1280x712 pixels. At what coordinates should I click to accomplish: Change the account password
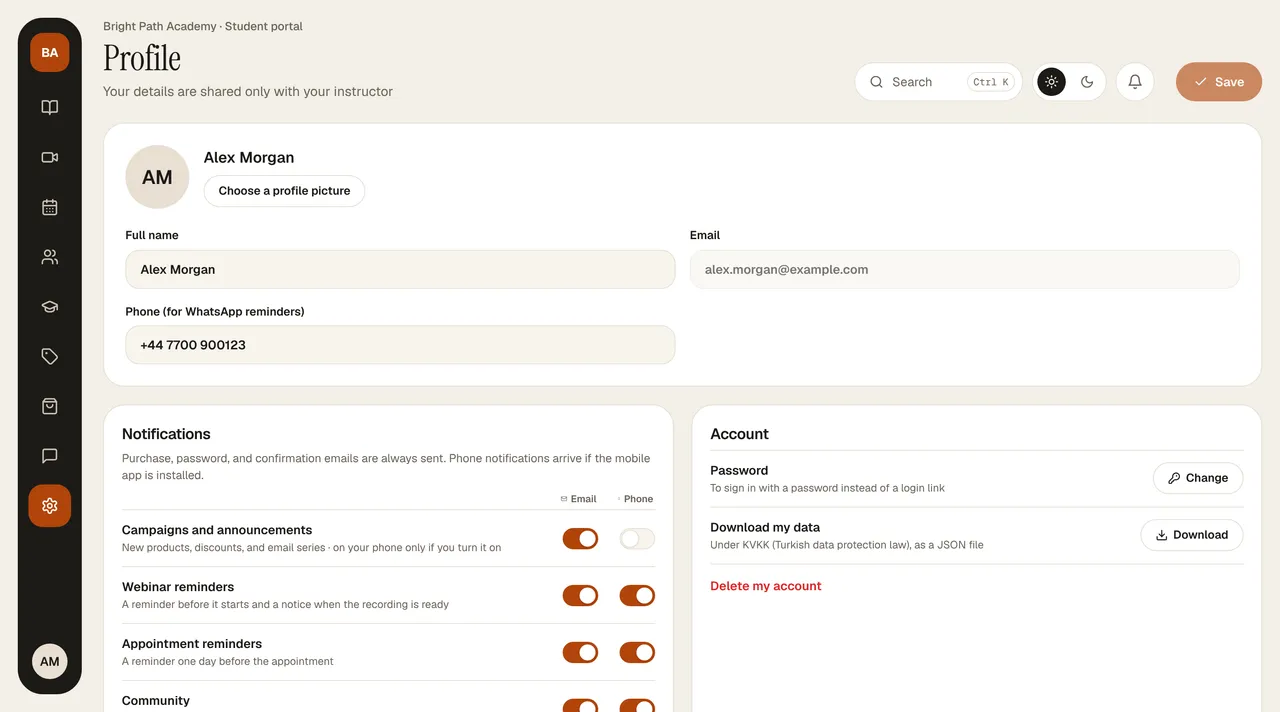click(1198, 478)
